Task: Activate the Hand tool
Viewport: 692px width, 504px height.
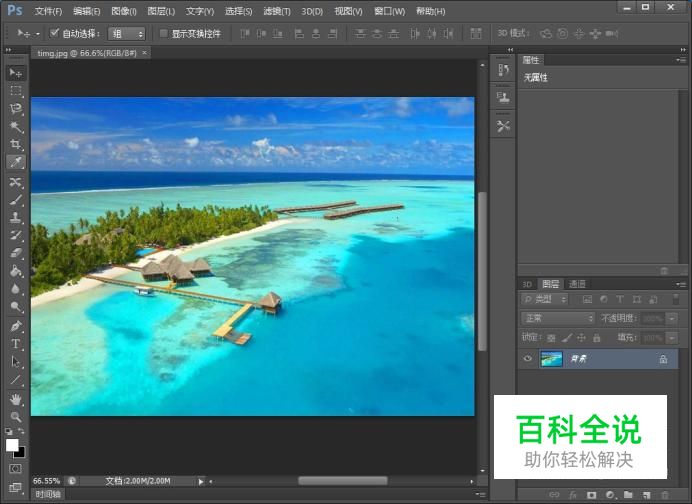Action: (16, 398)
